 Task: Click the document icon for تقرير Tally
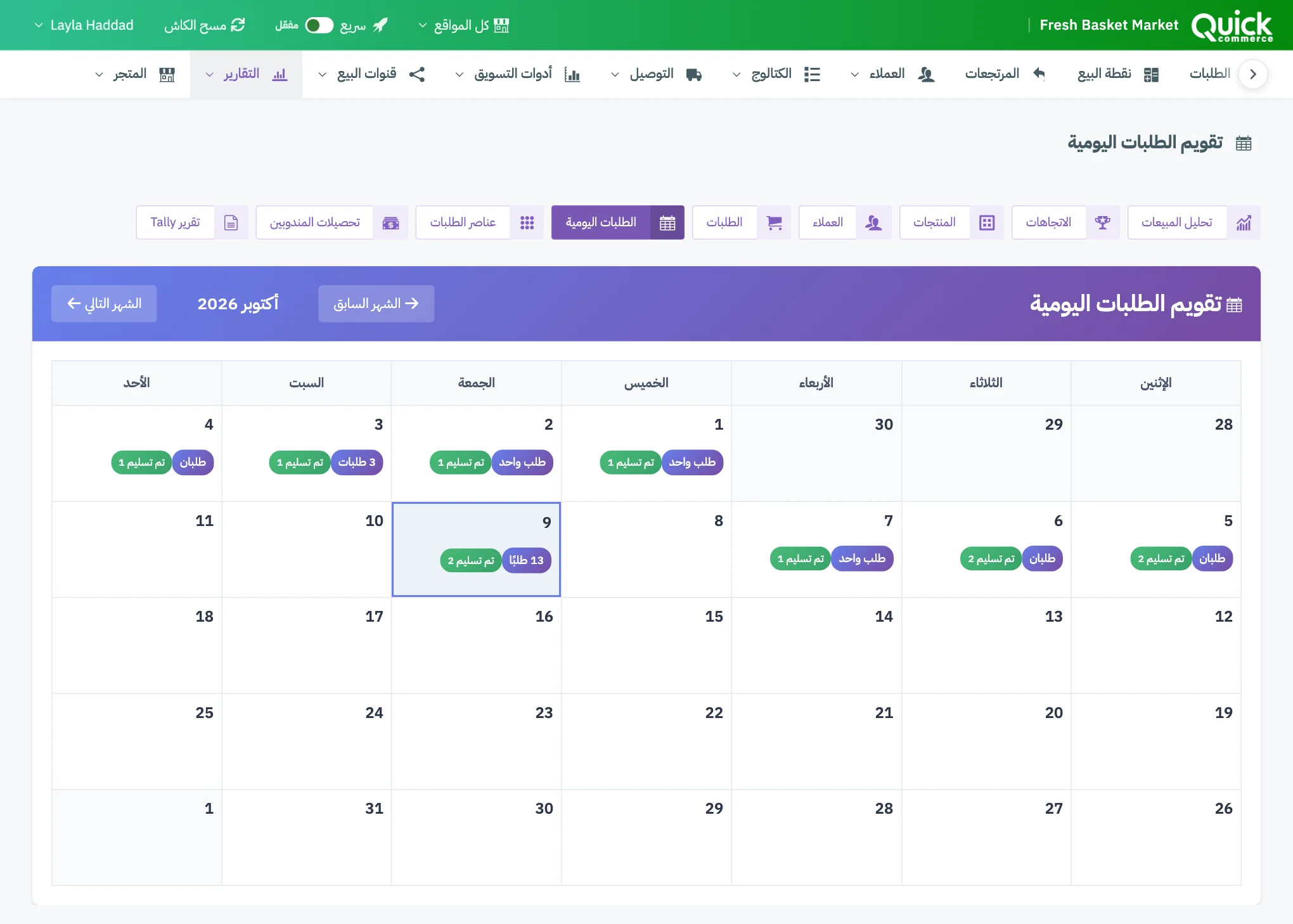[231, 222]
